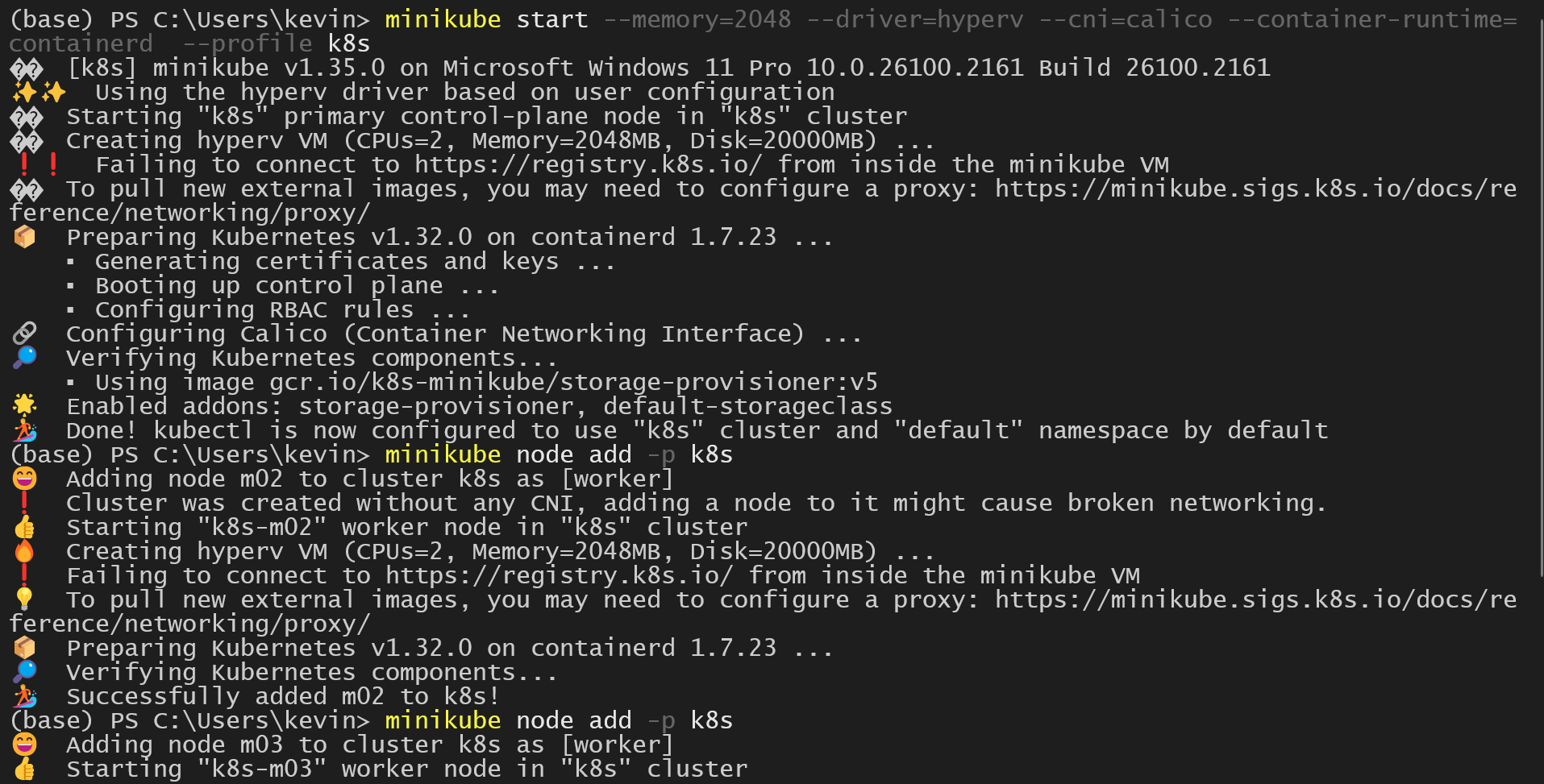The height and width of the screenshot is (784, 1544).
Task: Click the sparkles emoji beside hyperv driver line
Action: (39, 92)
